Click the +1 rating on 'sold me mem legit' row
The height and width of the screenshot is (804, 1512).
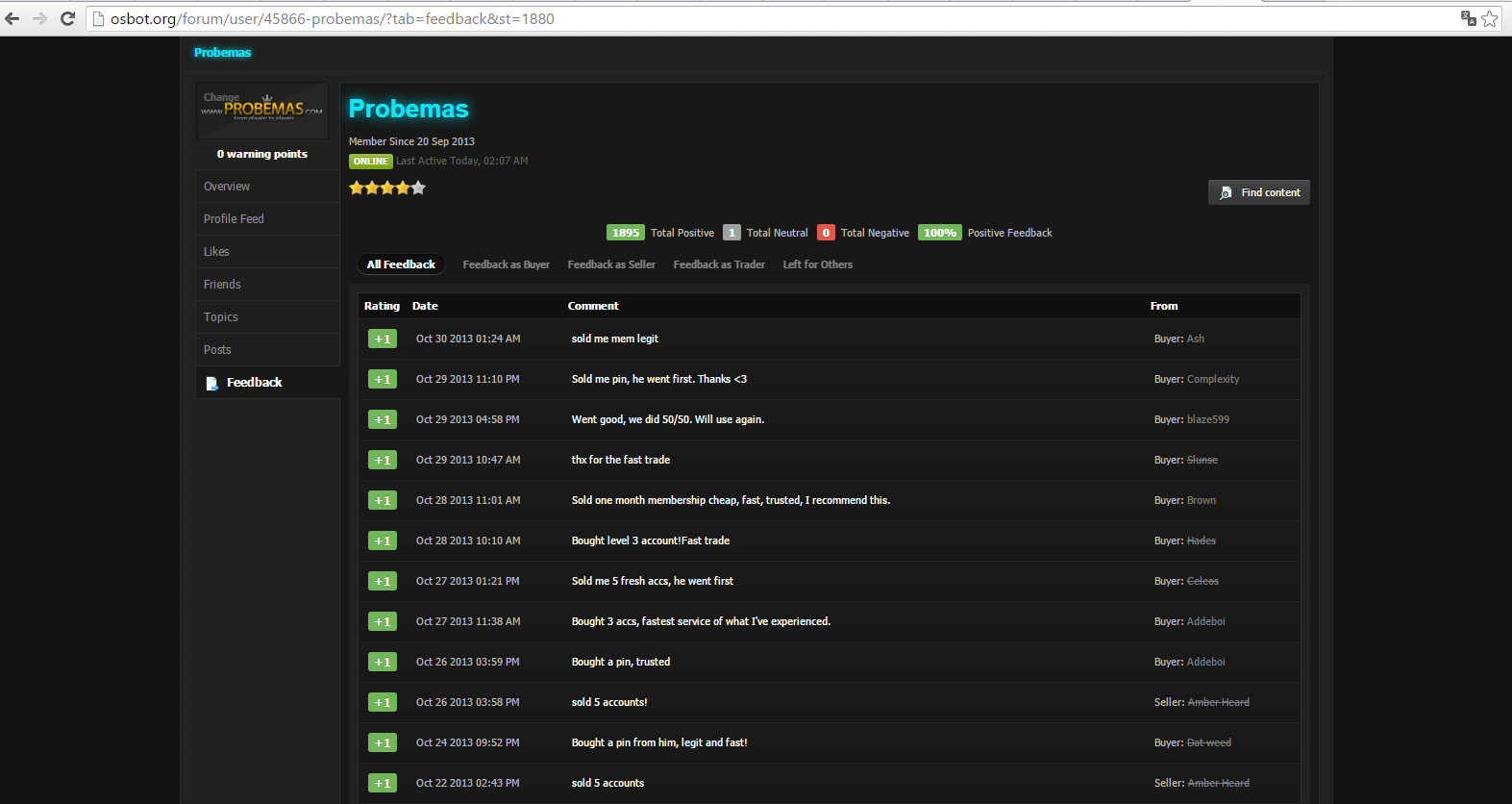click(x=383, y=339)
